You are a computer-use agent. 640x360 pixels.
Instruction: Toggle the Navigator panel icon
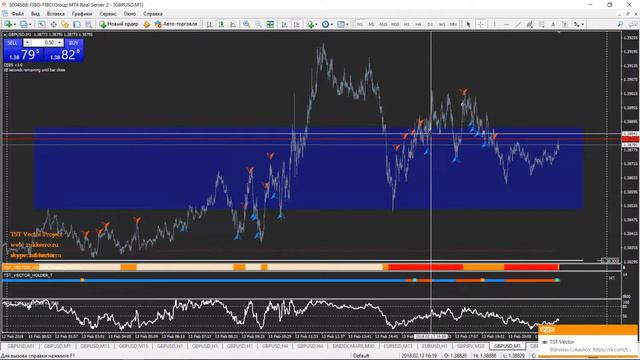coord(65,24)
